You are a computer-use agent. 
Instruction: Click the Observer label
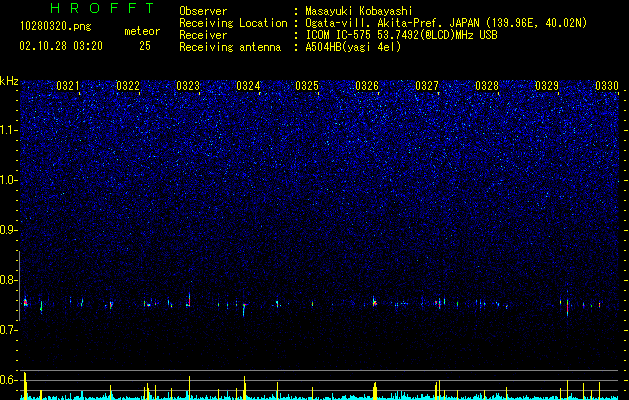pos(203,11)
